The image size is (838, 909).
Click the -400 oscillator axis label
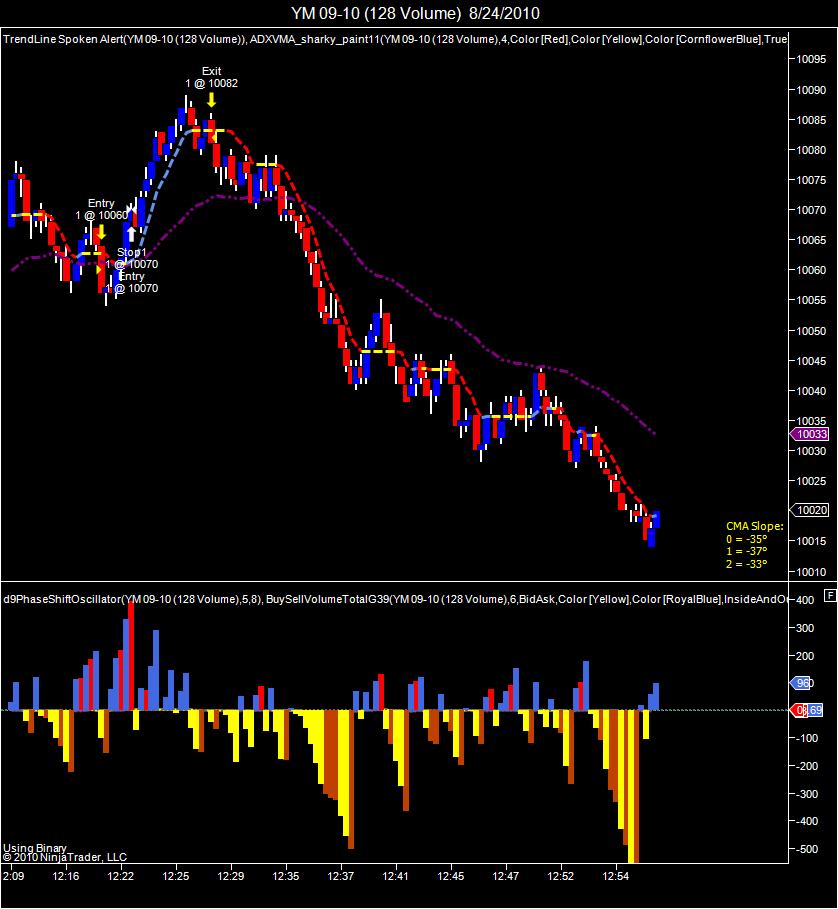(x=805, y=821)
